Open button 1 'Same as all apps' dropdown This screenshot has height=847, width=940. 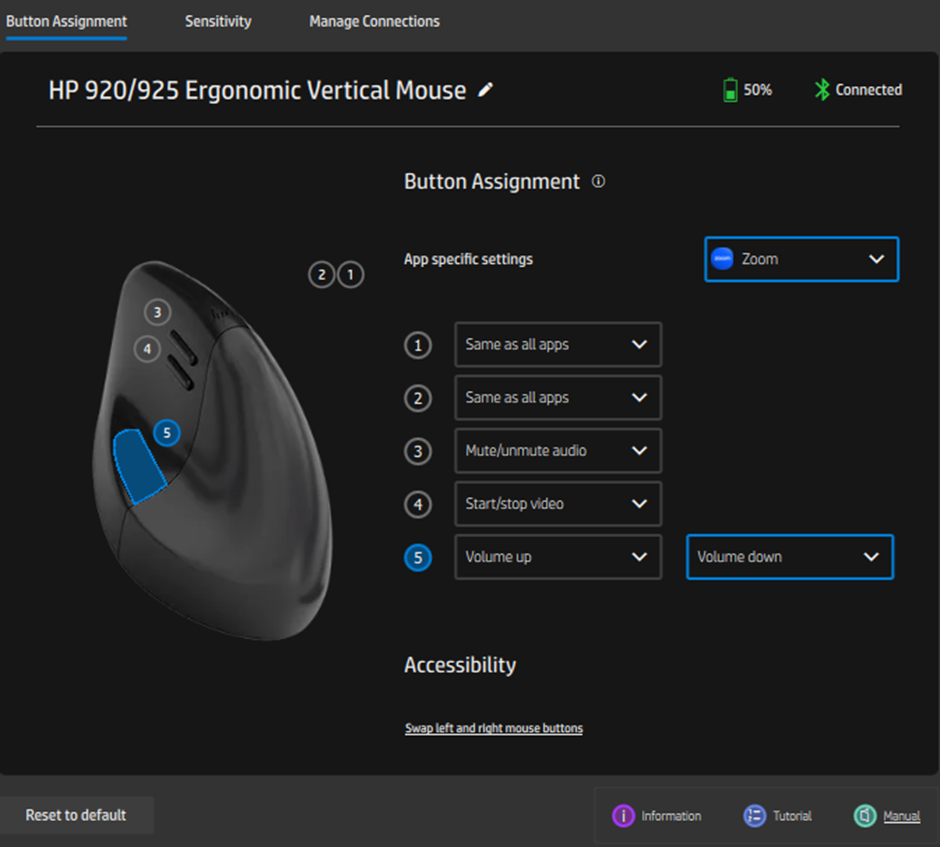coord(558,345)
